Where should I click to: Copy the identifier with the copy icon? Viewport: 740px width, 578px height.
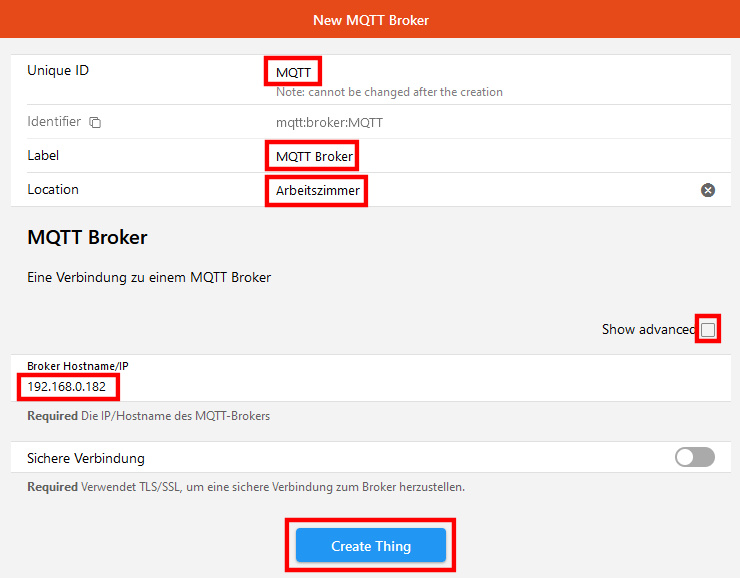click(x=95, y=122)
